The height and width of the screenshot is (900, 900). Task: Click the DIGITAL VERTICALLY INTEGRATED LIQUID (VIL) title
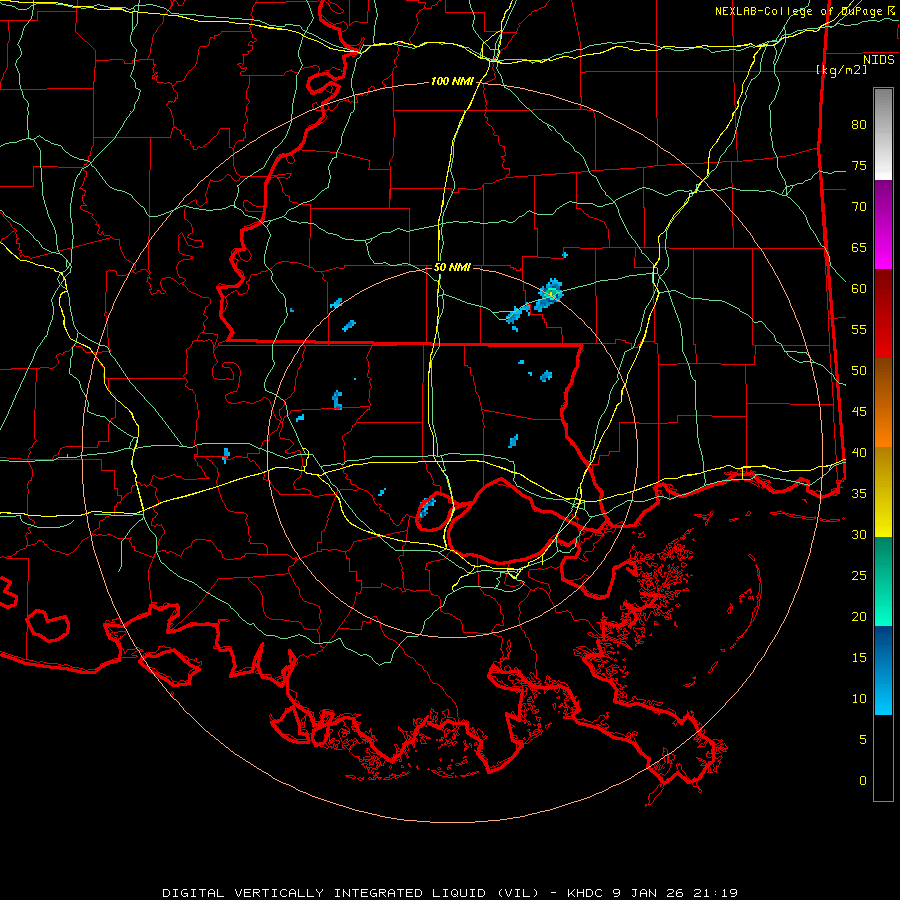[x=350, y=893]
